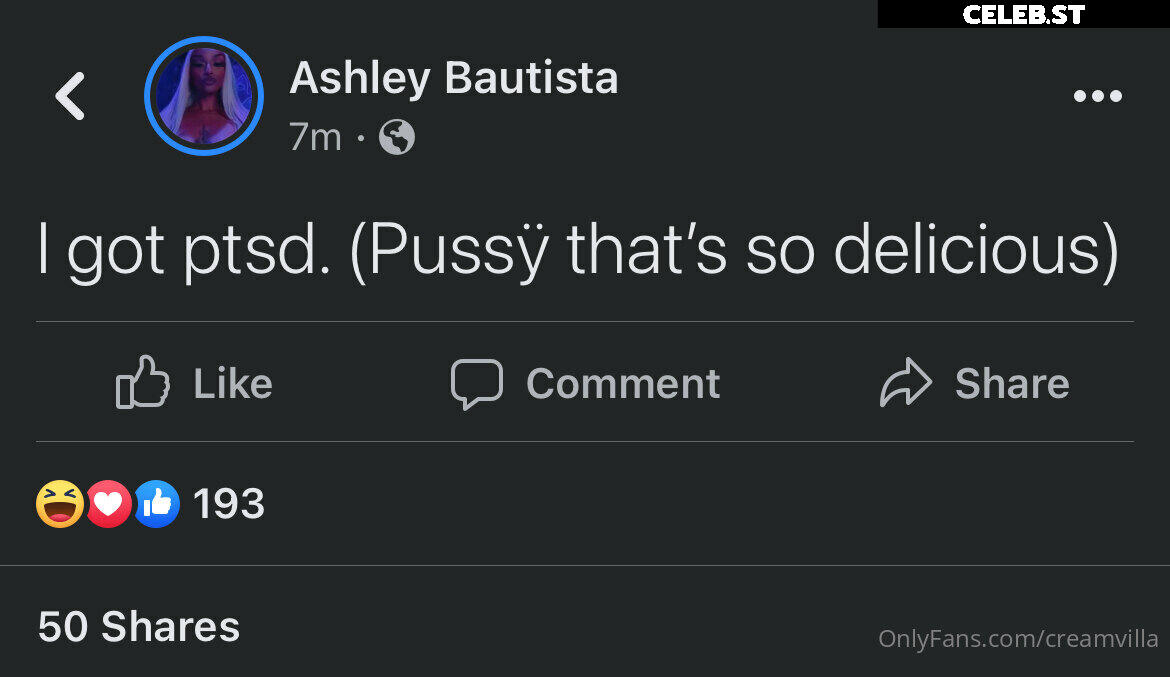1170x677 pixels.
Task: Tap the Share button label
Action: [1012, 384]
